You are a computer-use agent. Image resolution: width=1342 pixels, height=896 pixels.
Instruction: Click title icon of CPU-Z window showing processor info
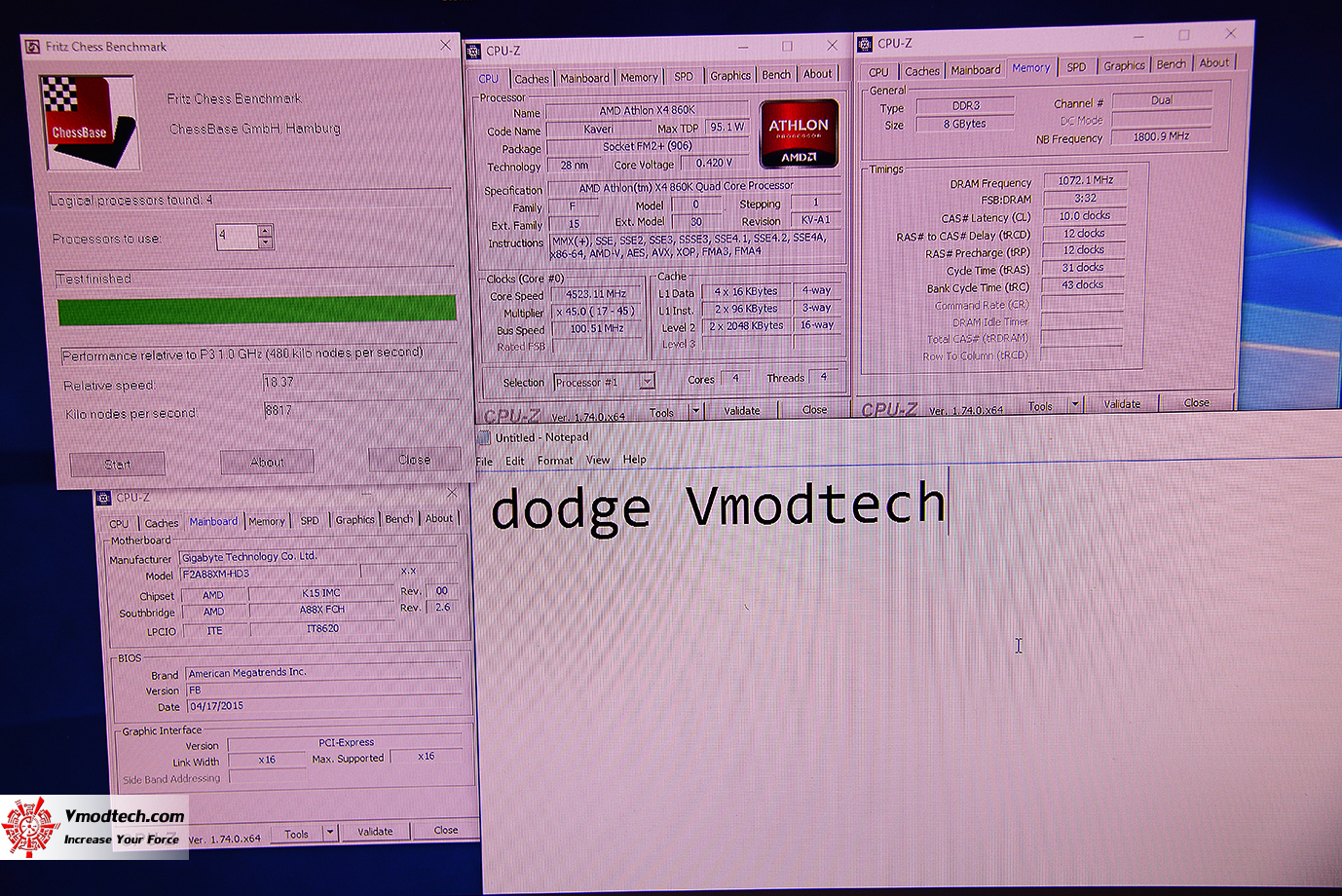point(473,51)
